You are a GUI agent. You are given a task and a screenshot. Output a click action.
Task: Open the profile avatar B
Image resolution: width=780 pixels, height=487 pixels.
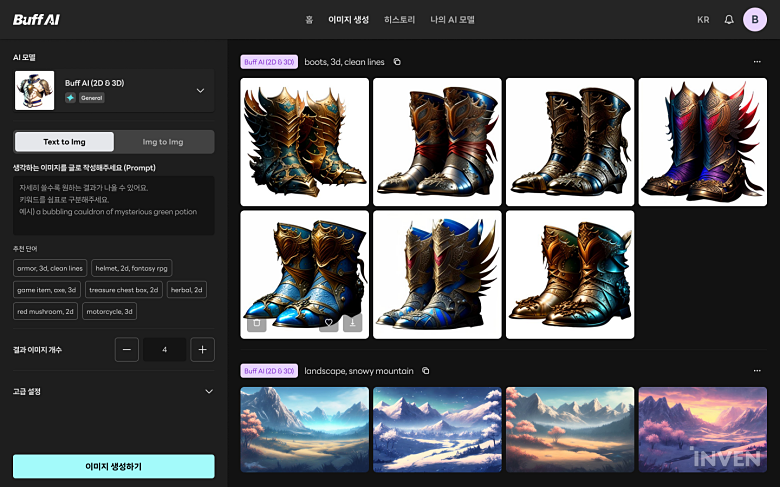click(755, 19)
